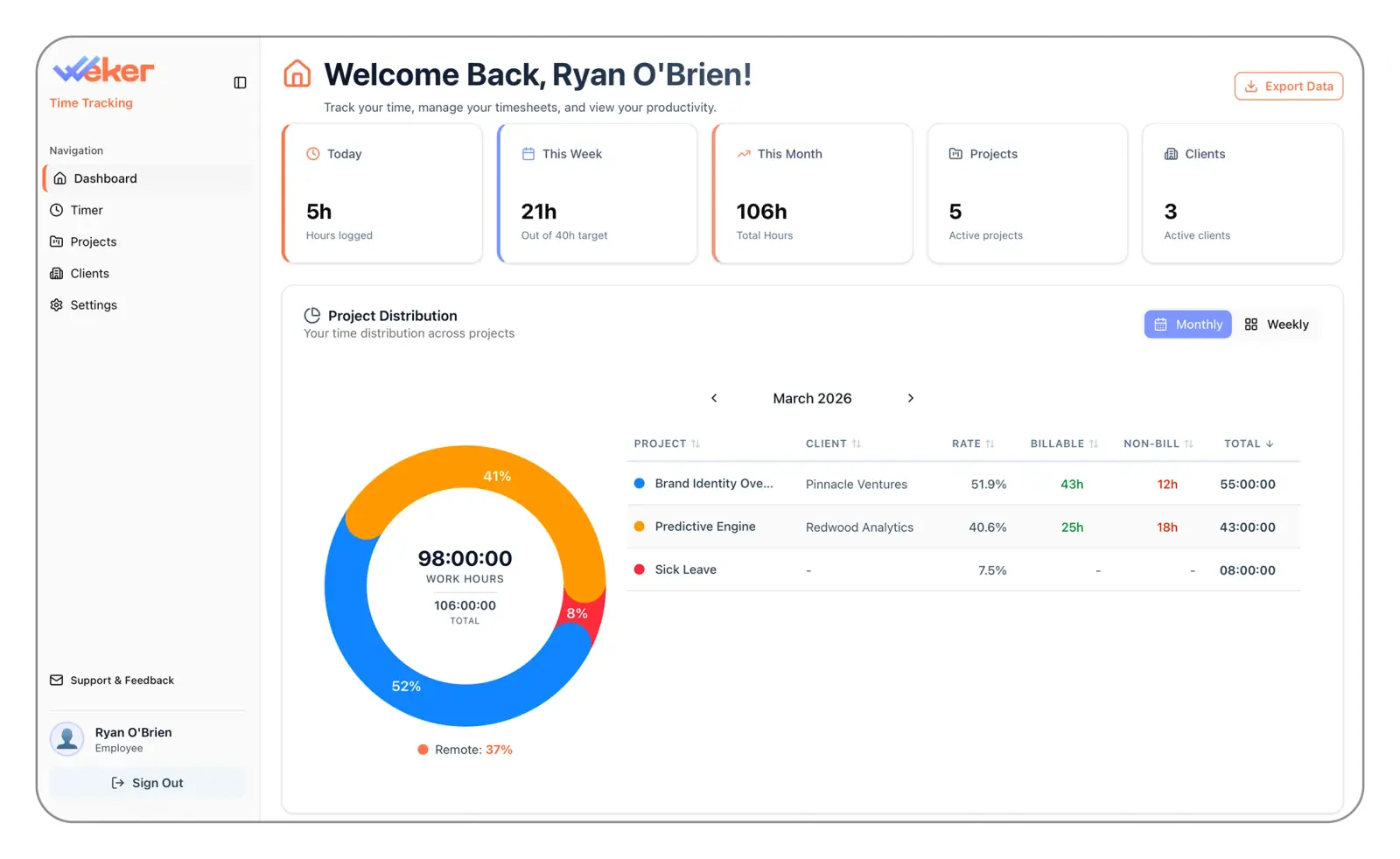This screenshot has width=1400, height=859.
Task: Navigate to the next month with the right chevron
Action: [x=911, y=398]
